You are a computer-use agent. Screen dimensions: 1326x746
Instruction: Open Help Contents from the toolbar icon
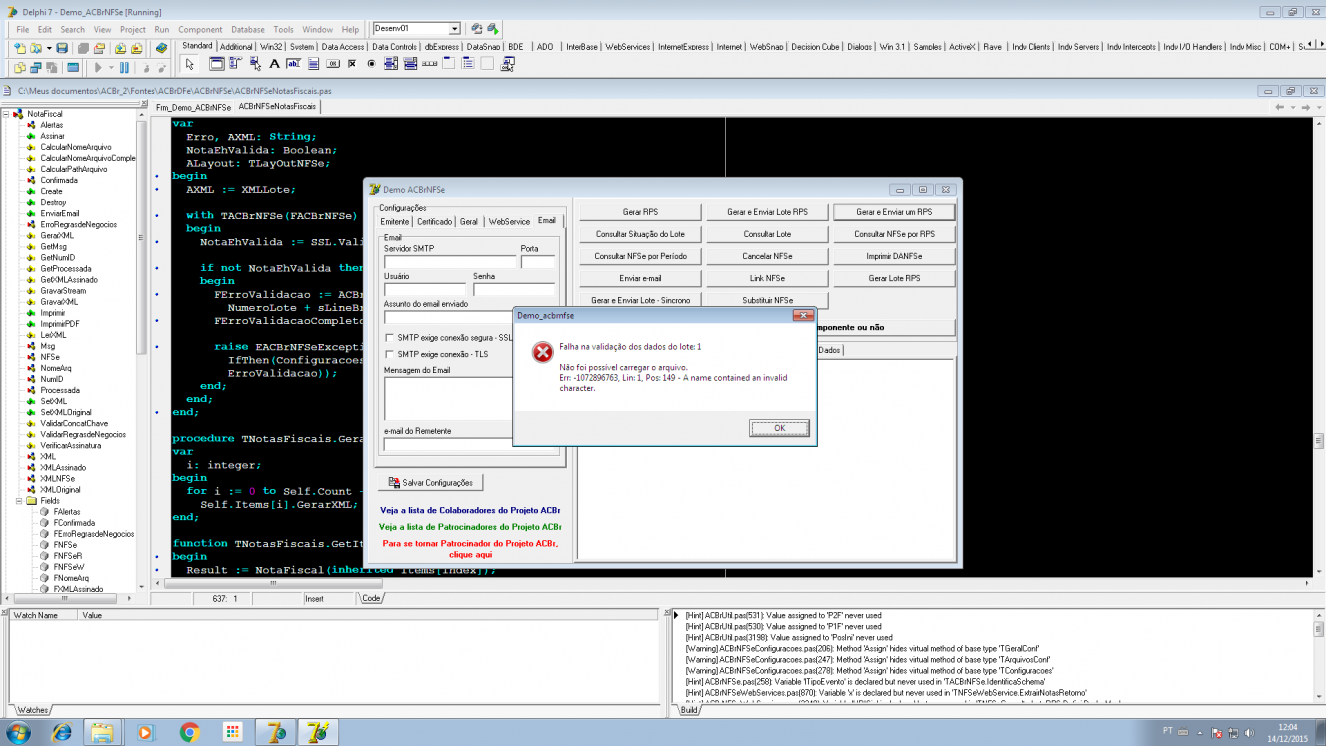[x=161, y=48]
